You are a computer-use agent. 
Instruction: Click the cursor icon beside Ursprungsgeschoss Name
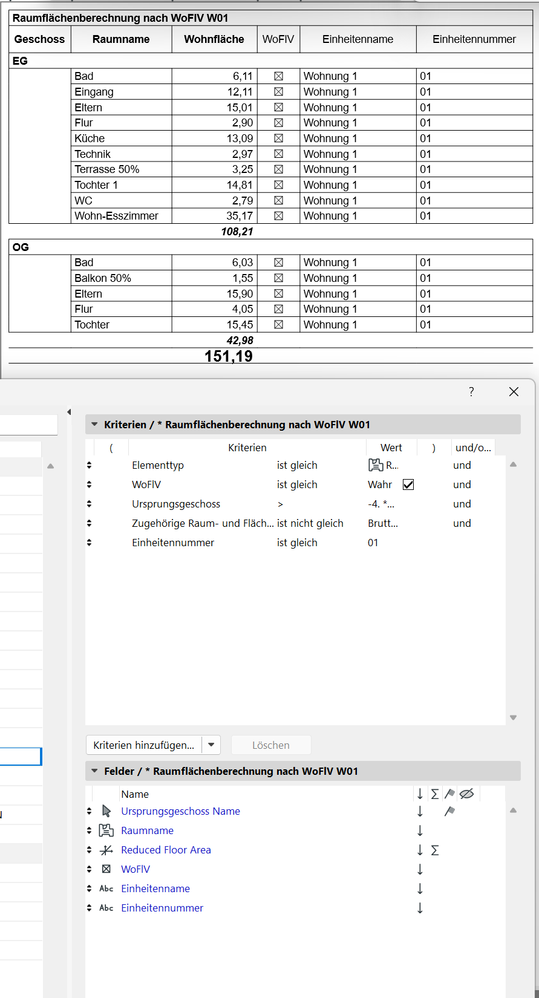[x=106, y=811]
